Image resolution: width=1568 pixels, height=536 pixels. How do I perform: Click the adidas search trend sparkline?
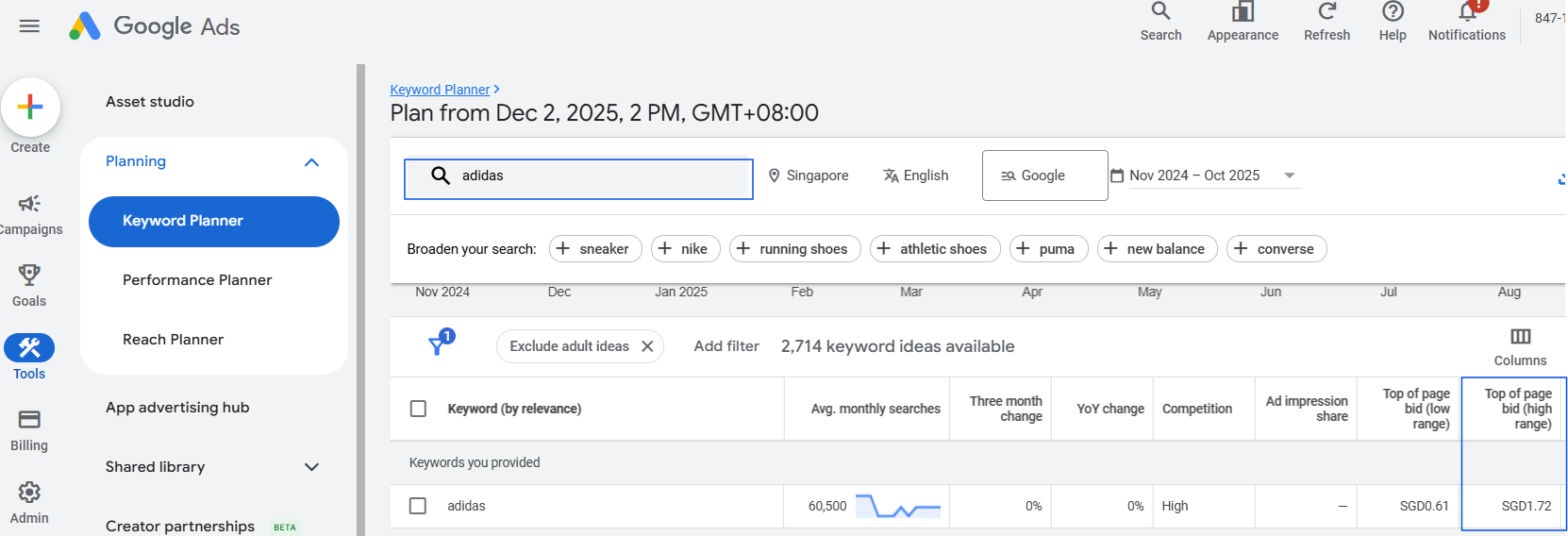pyautogui.click(x=898, y=507)
